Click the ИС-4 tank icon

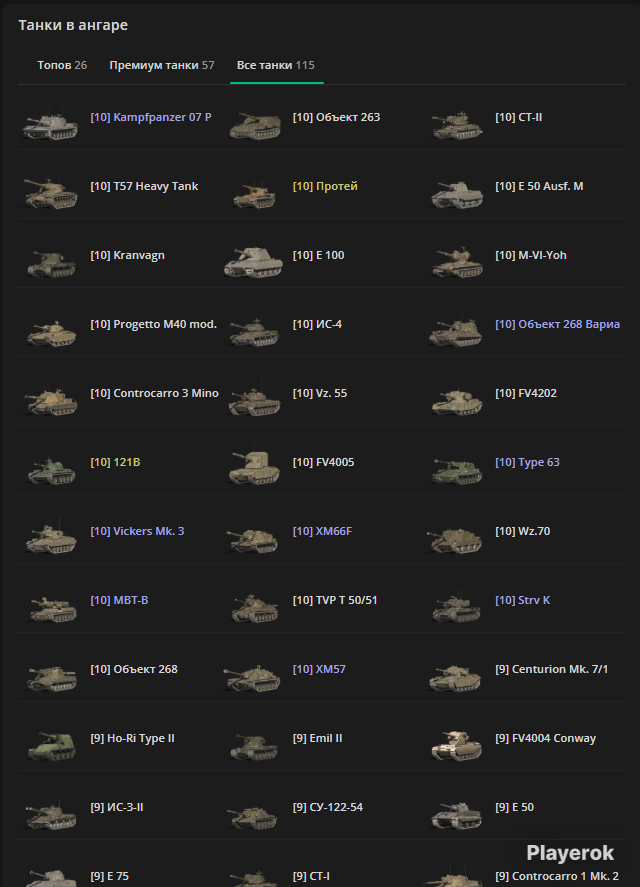pyautogui.click(x=254, y=332)
